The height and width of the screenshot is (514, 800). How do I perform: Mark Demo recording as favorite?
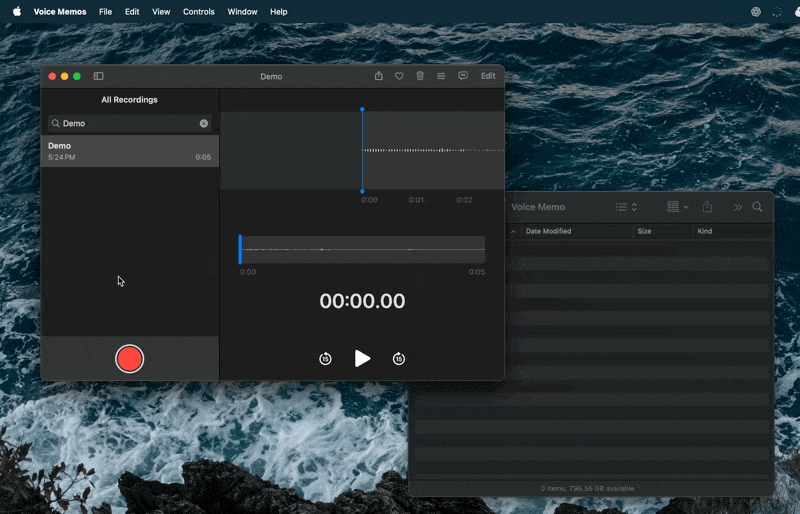(399, 76)
